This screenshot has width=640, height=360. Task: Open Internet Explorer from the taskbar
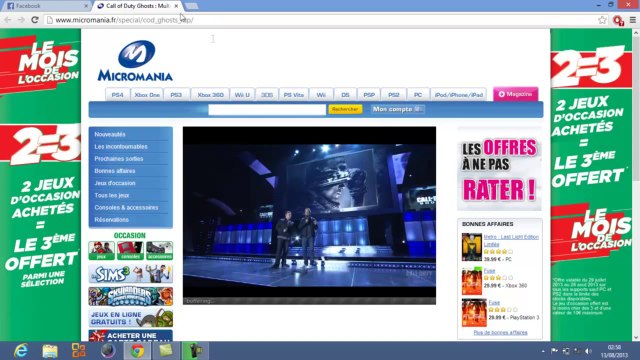[x=20, y=351]
